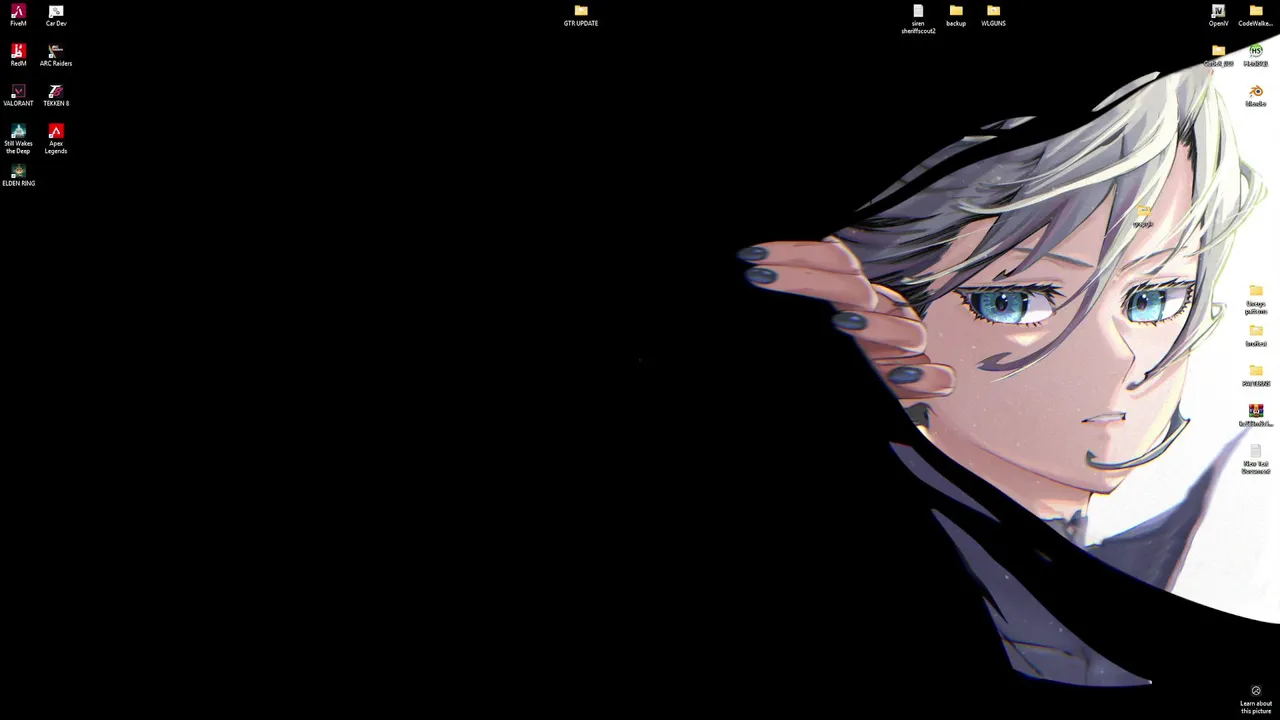Select the TEKKEN 8 desktop icon
This screenshot has height=720, width=1280.
[x=56, y=95]
